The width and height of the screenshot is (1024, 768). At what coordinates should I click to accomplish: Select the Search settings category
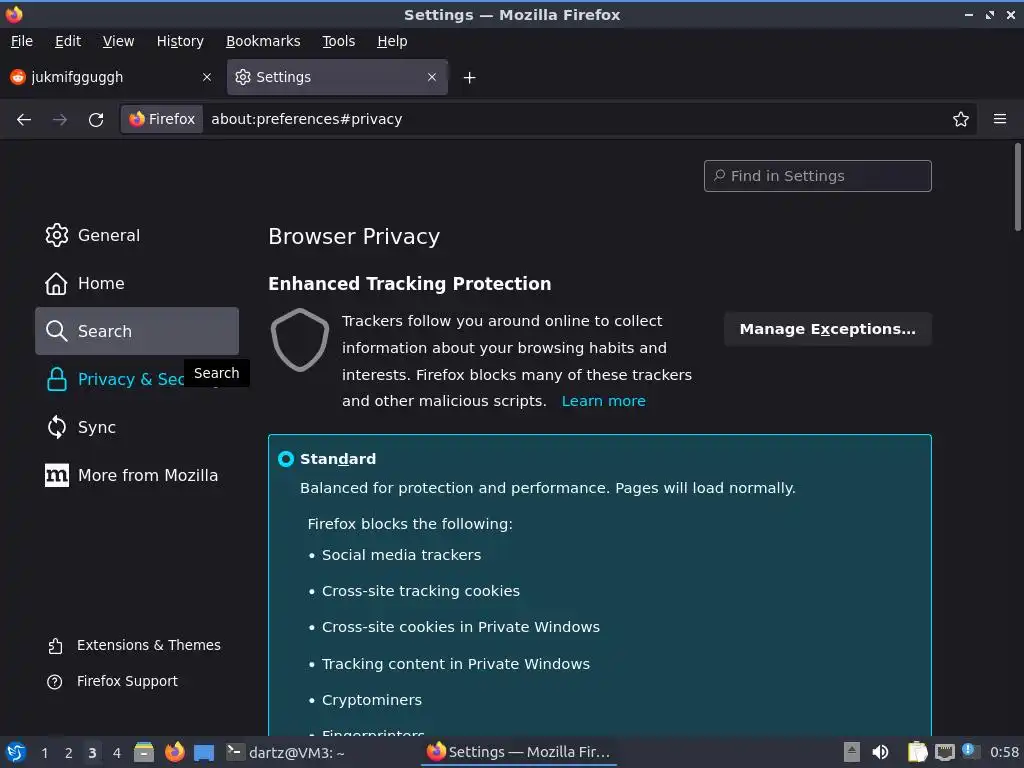click(137, 331)
